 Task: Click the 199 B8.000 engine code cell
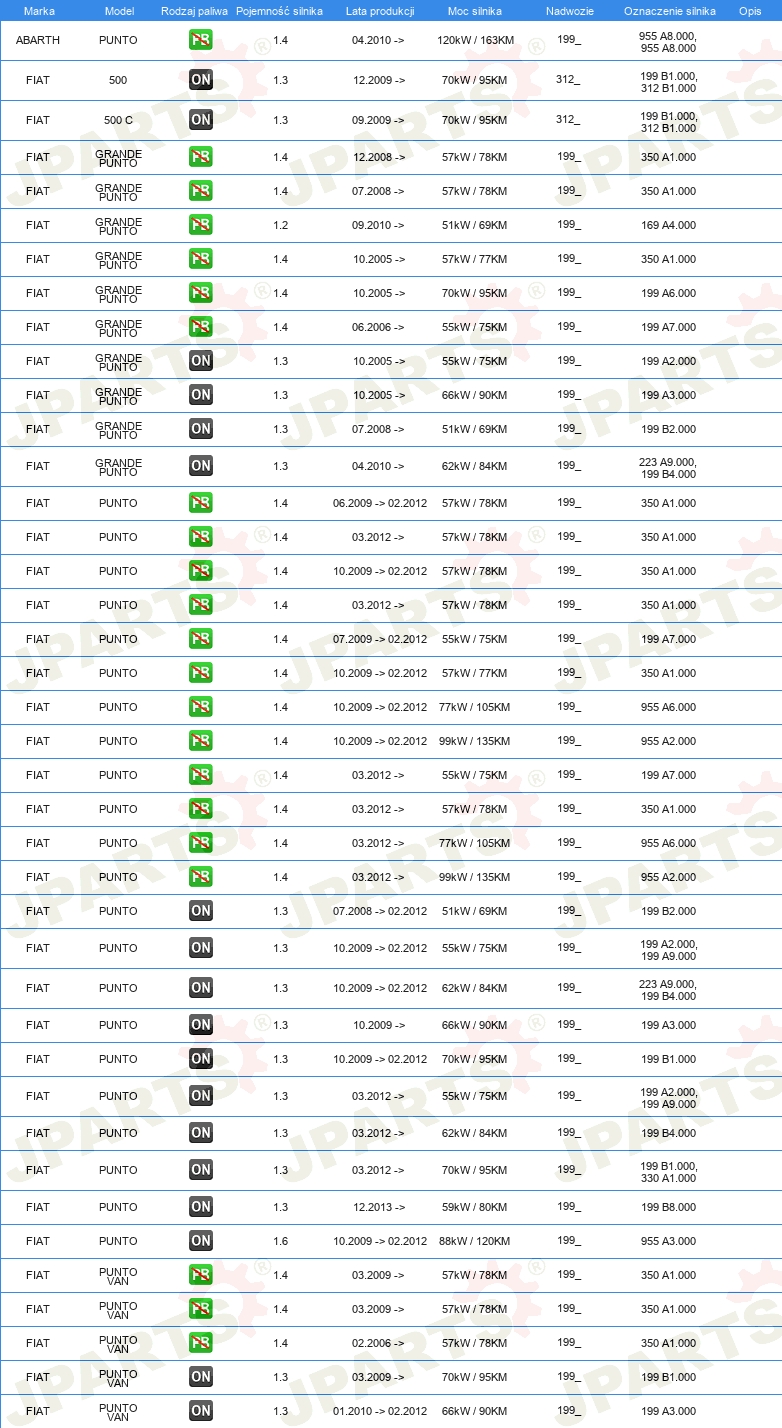coord(669,1207)
